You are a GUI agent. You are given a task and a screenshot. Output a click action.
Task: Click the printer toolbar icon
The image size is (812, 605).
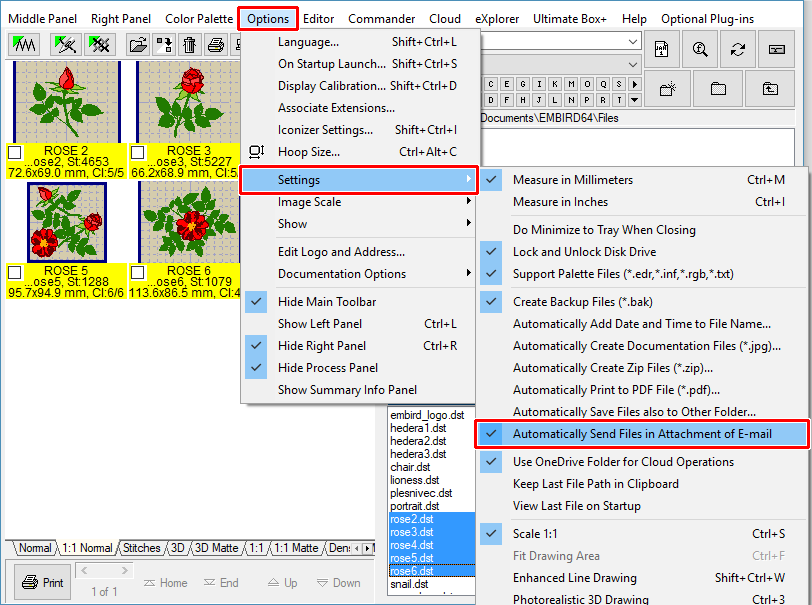coord(215,45)
